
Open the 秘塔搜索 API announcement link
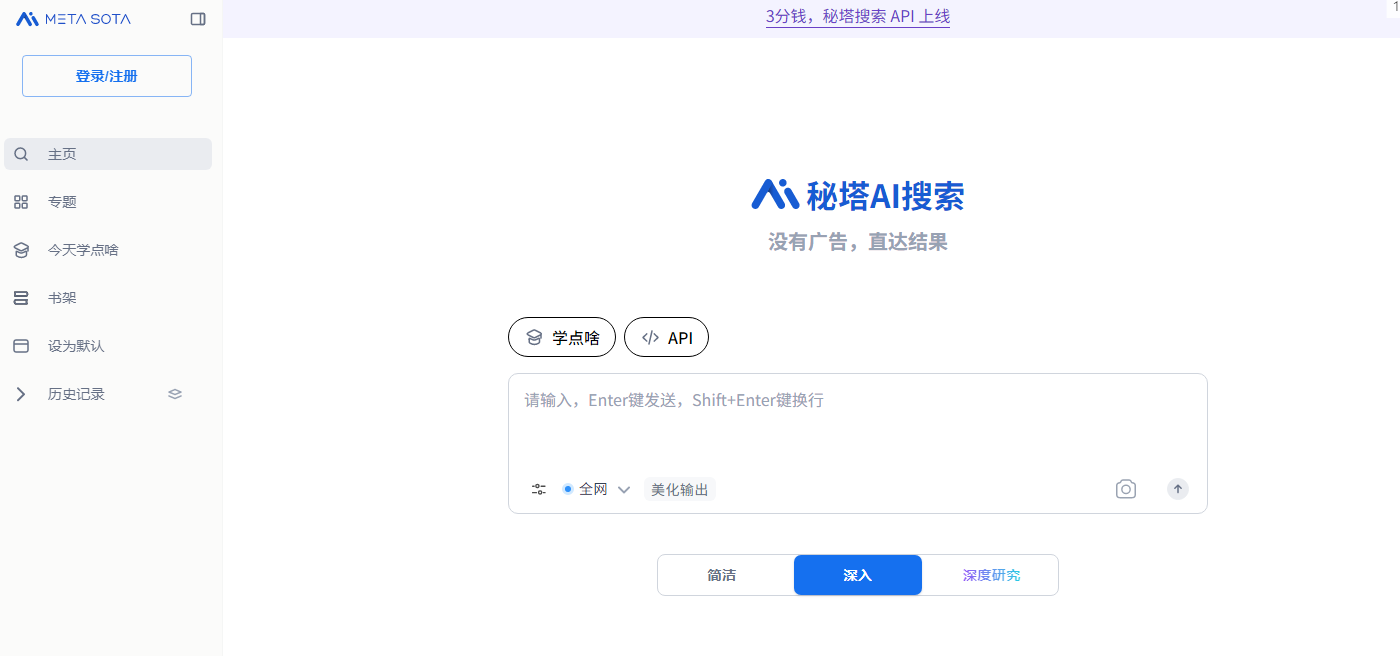[858, 17]
